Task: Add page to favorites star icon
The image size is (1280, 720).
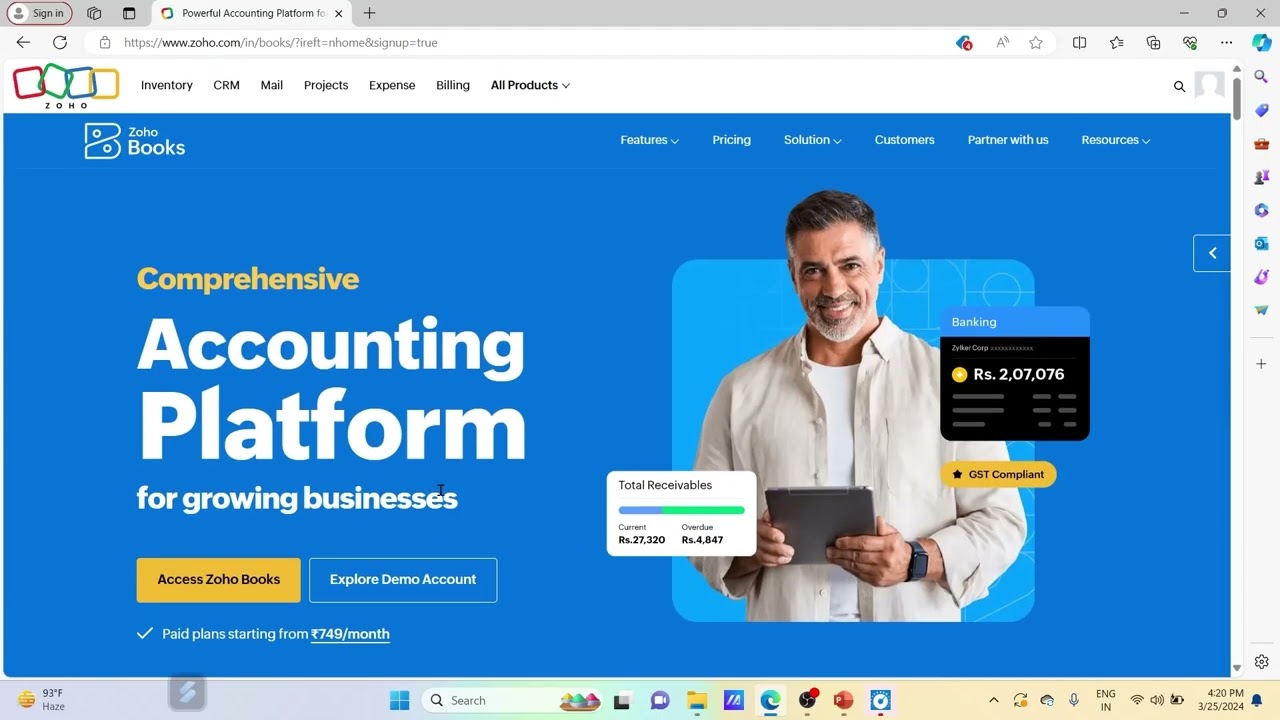Action: [1036, 42]
